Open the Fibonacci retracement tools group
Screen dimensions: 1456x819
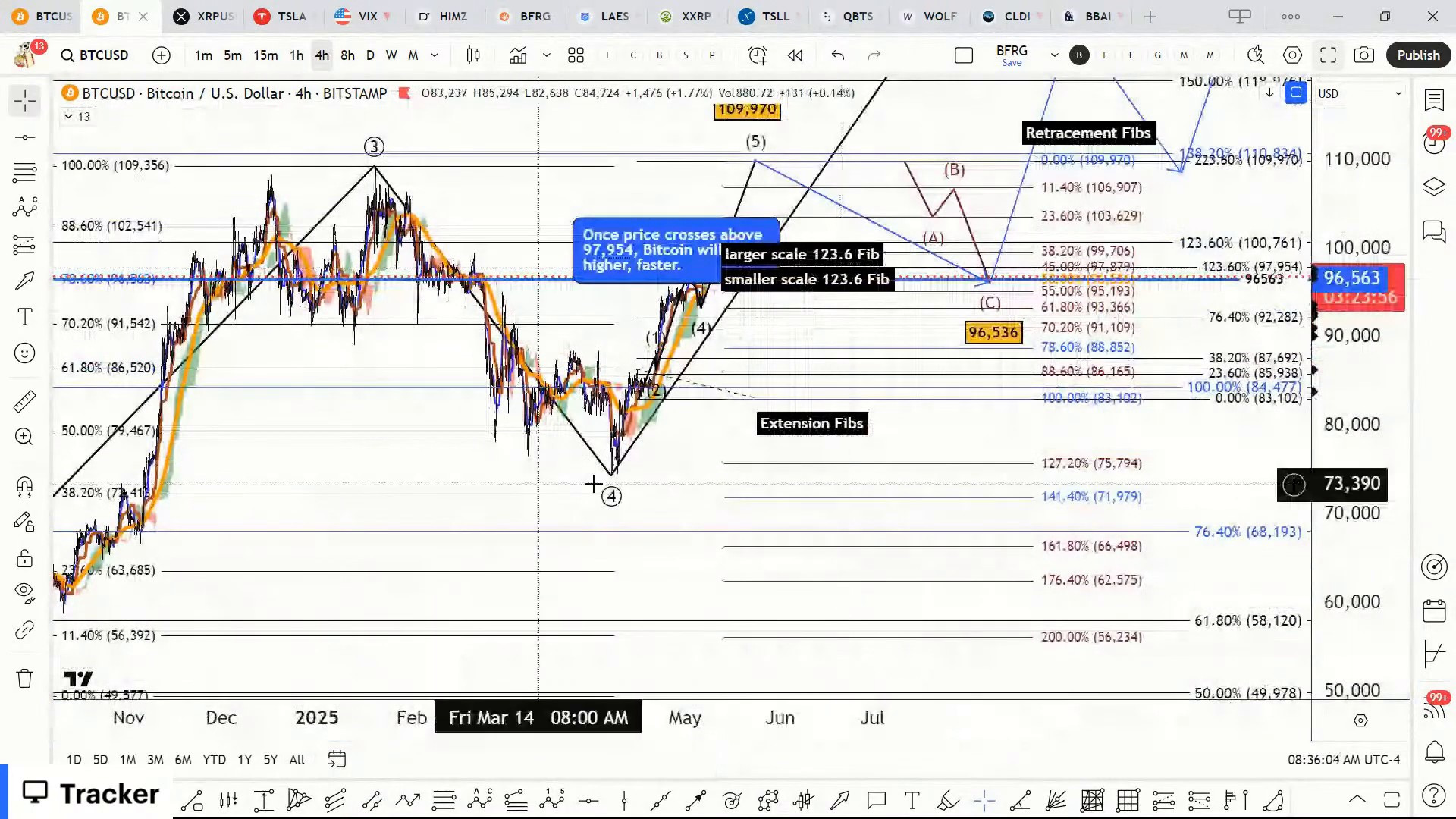[x=24, y=173]
